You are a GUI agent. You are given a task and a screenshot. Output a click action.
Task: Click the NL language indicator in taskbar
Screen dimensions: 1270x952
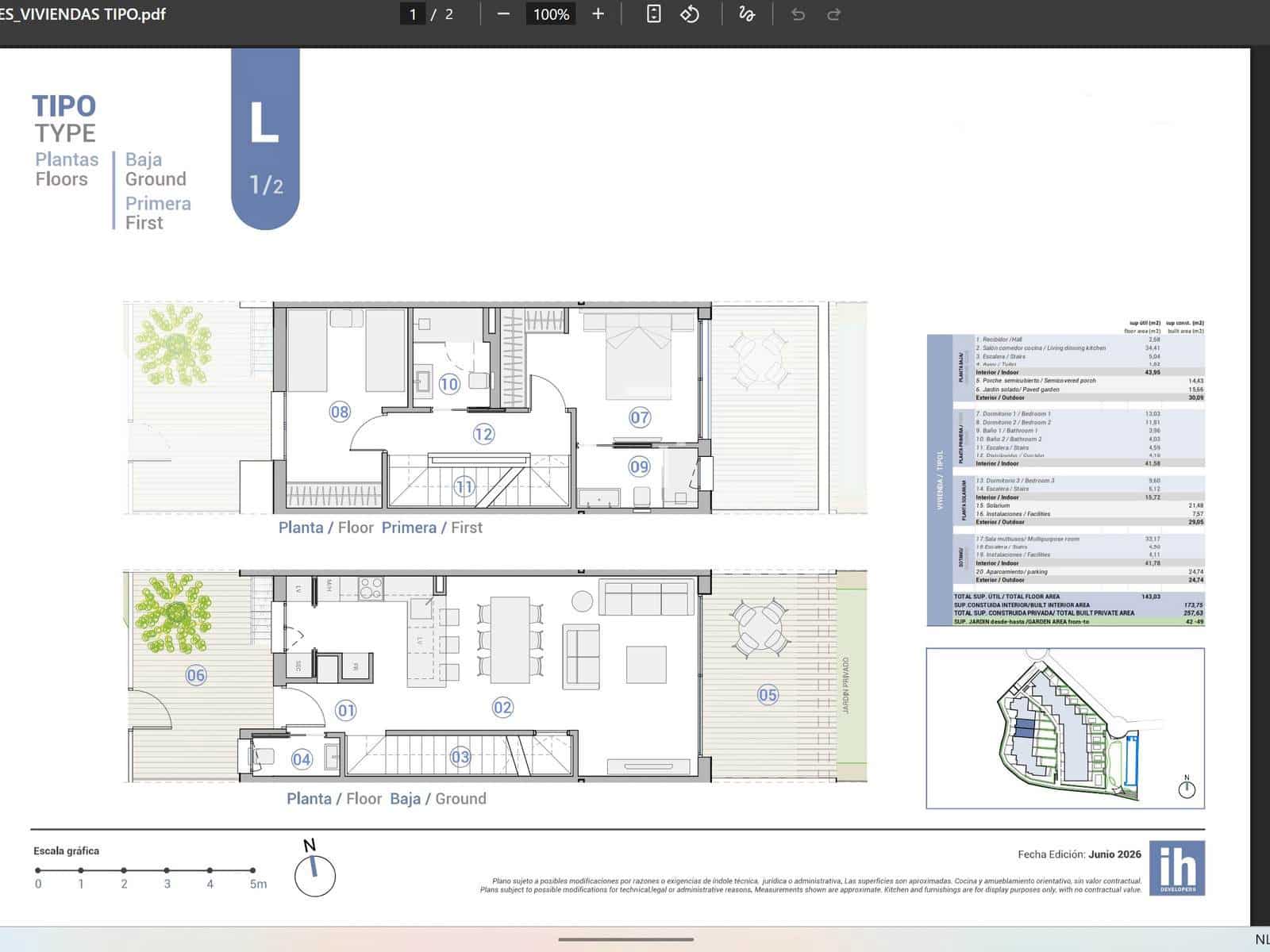[x=1262, y=940]
